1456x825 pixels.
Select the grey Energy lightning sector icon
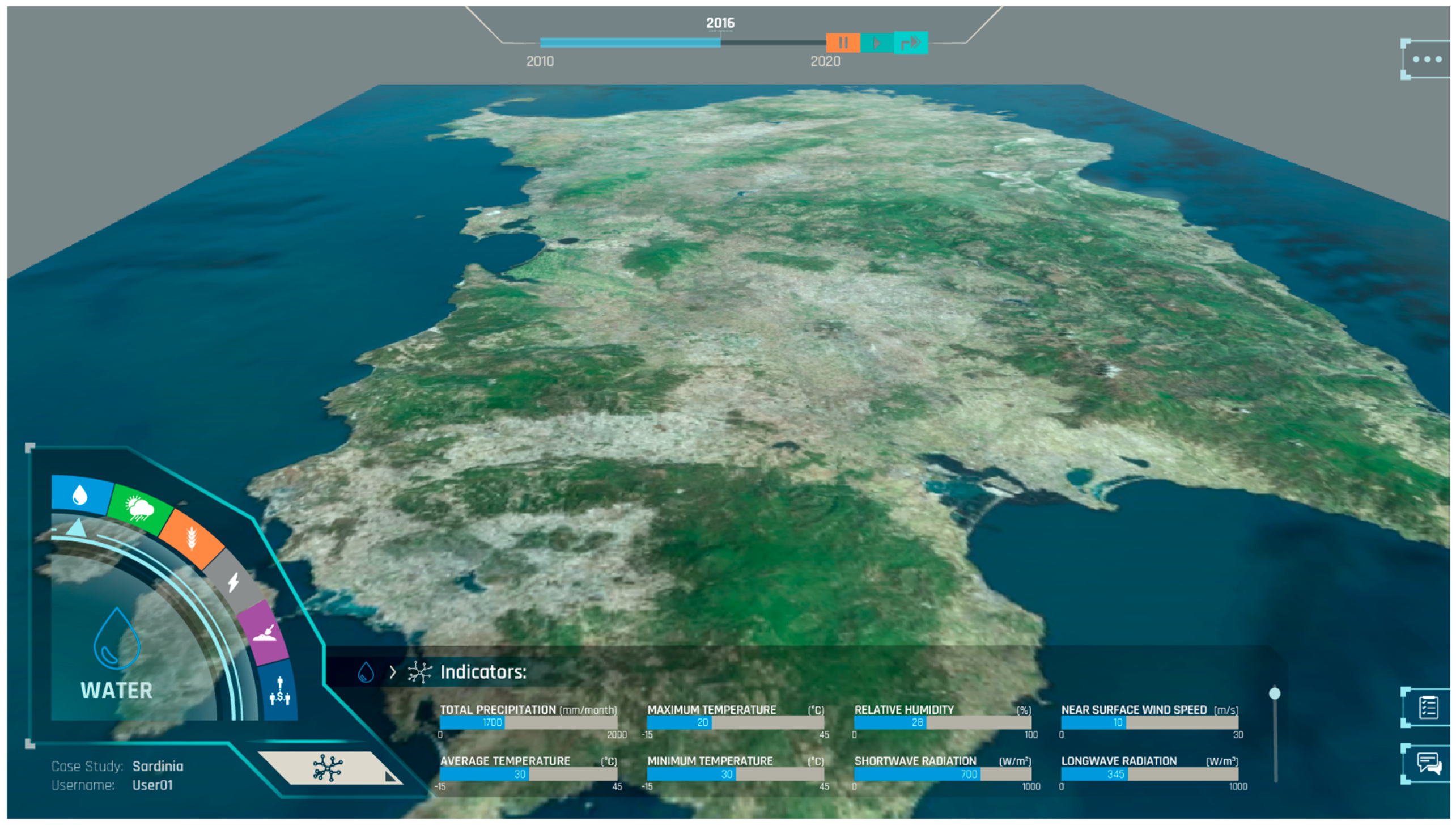click(234, 582)
